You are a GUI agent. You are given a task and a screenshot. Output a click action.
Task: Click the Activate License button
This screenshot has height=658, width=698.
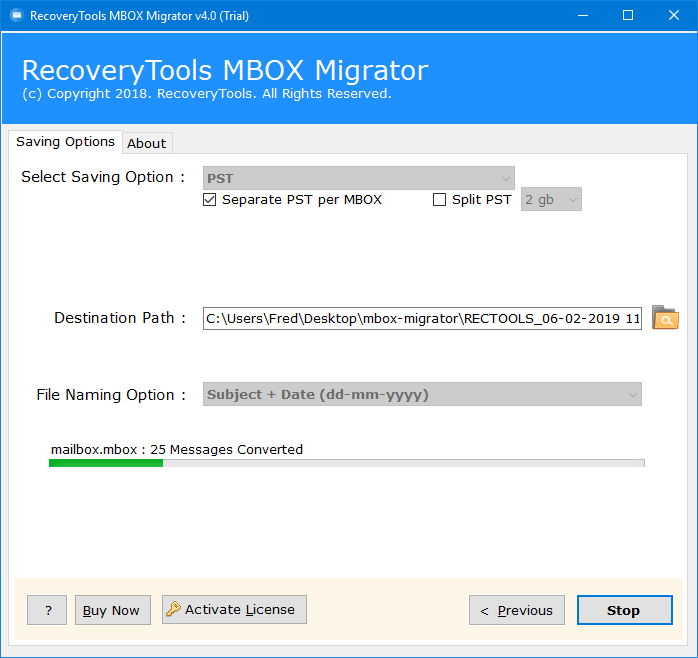234,609
